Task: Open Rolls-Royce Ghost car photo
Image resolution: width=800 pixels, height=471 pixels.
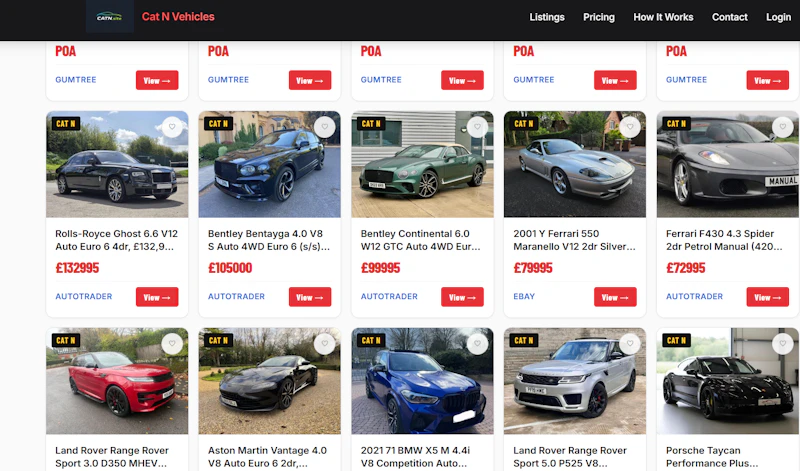Action: [117, 164]
